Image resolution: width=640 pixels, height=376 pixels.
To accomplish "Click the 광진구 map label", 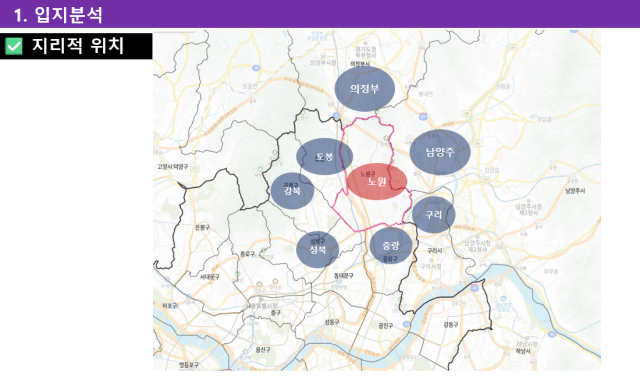I will coord(386,325).
